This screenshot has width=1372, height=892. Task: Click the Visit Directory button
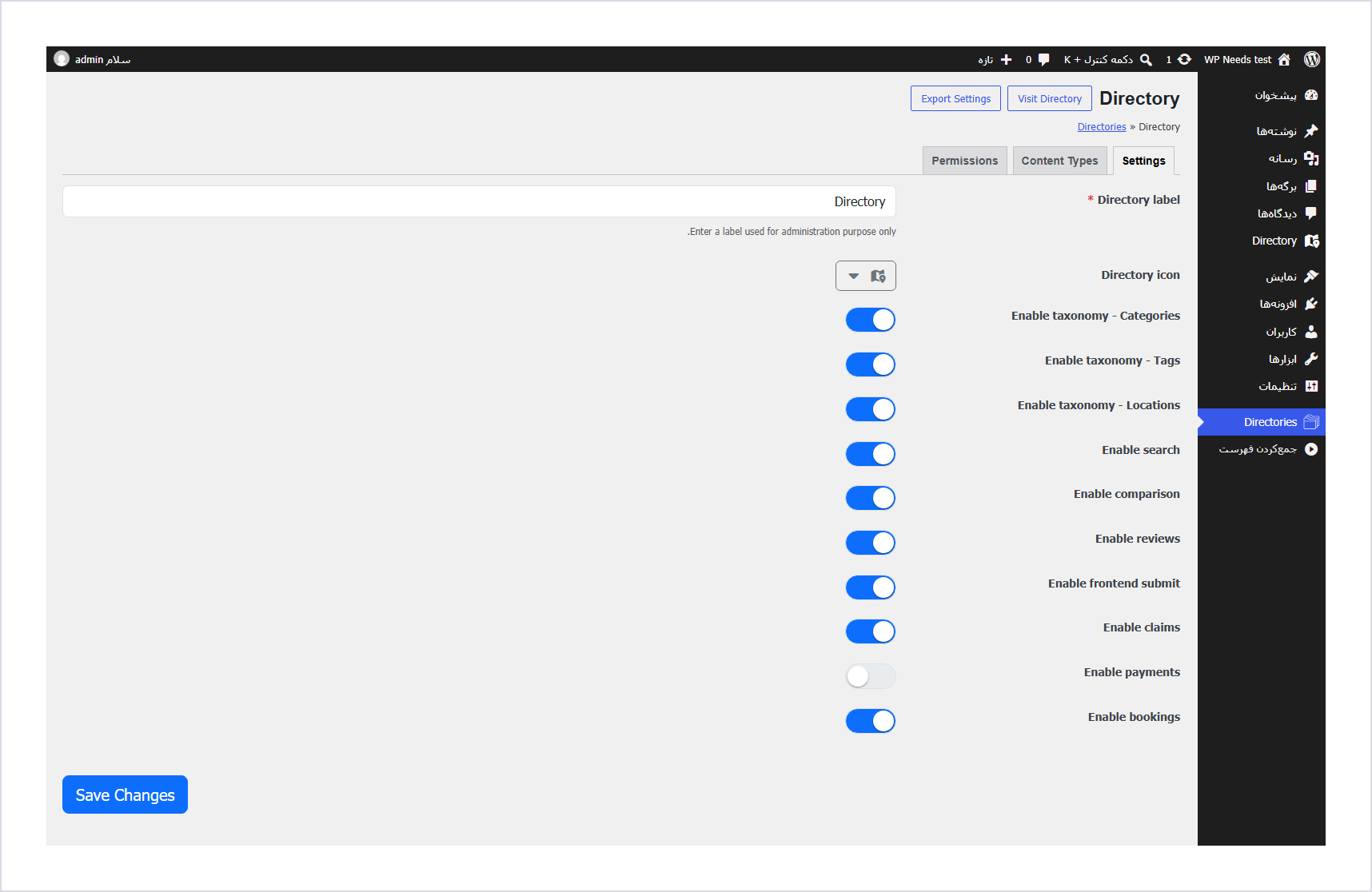pos(1050,98)
